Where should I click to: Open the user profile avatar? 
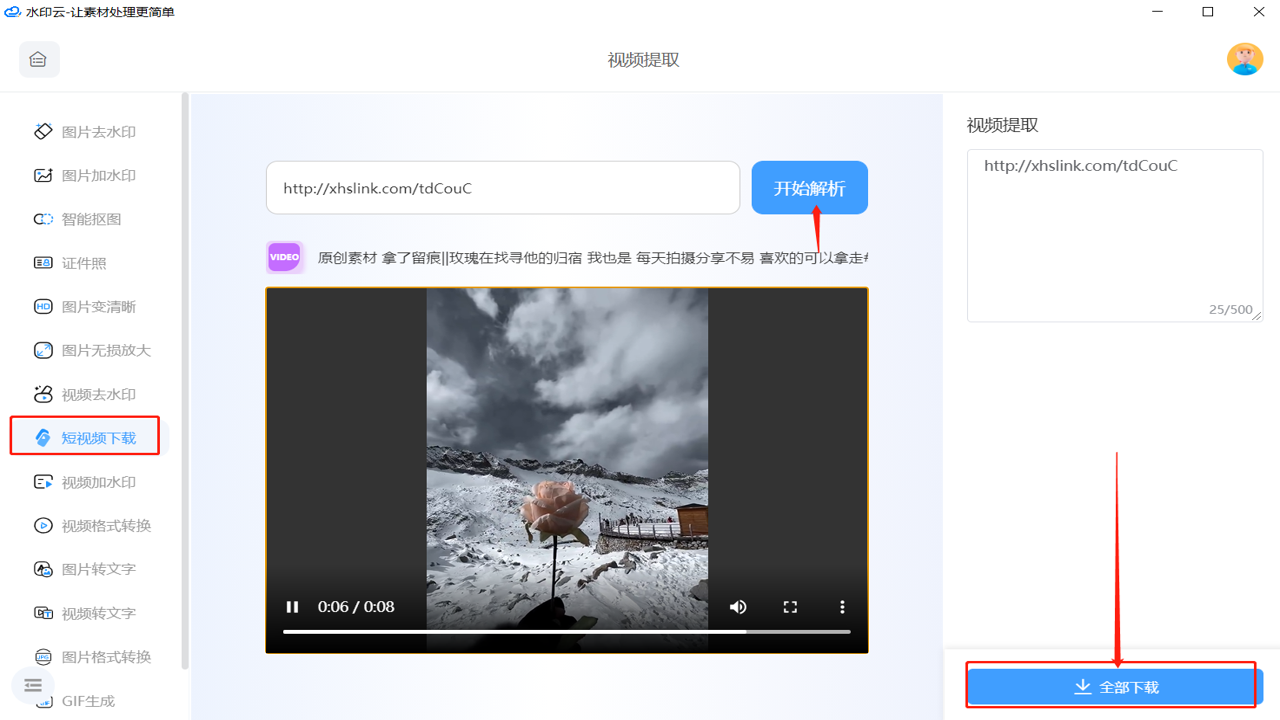1245,59
